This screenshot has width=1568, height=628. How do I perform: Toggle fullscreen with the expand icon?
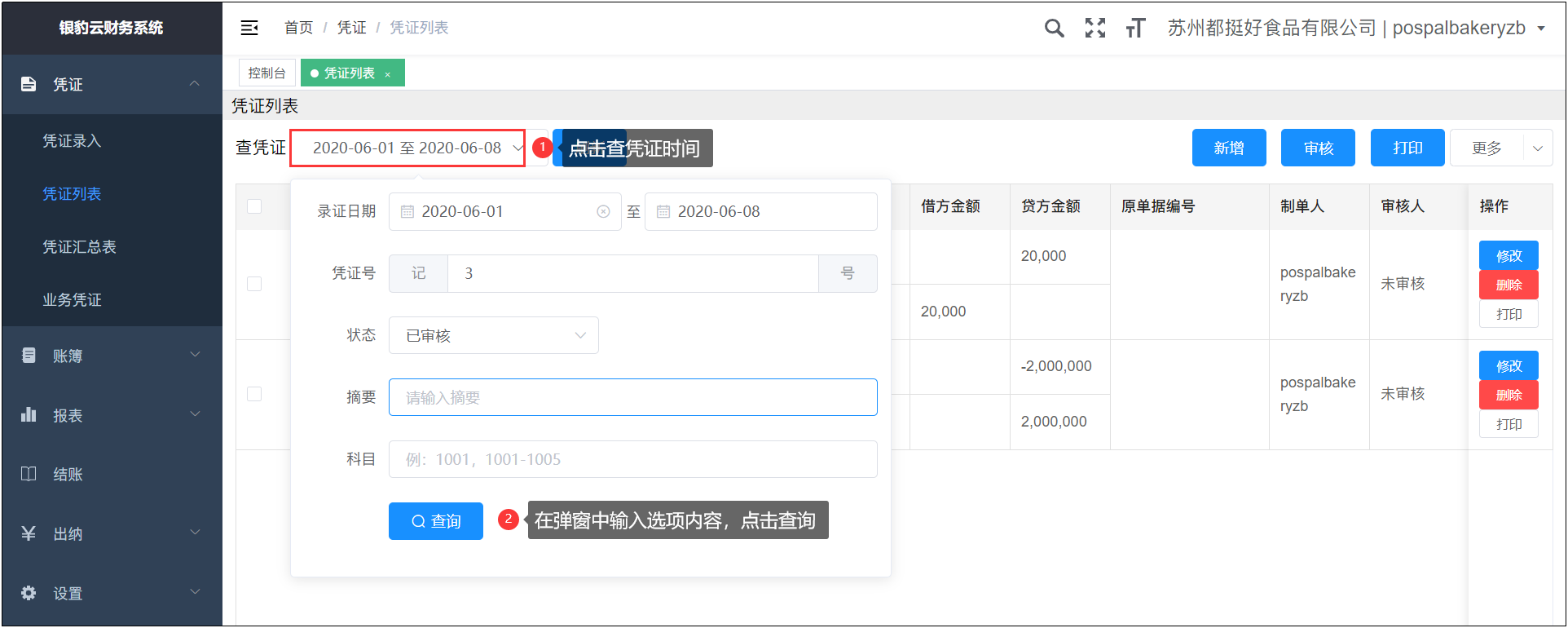pos(1095,29)
